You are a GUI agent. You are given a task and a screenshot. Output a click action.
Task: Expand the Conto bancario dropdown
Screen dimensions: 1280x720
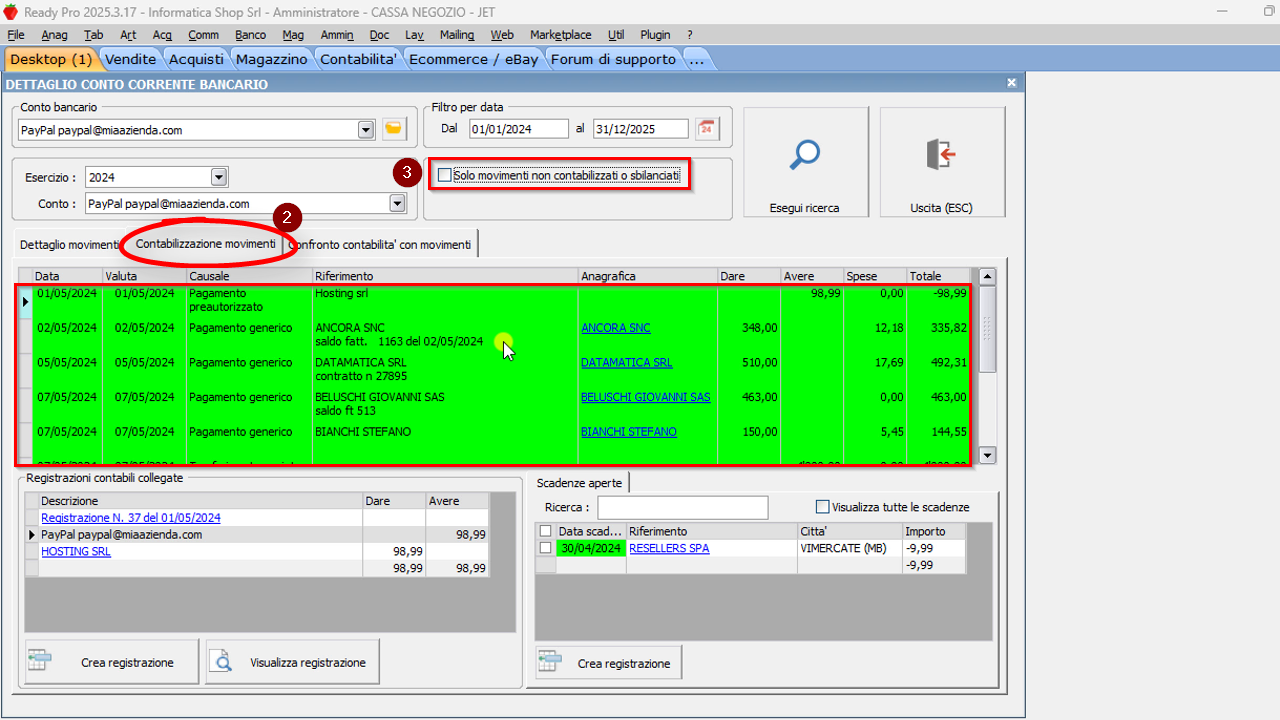pyautogui.click(x=365, y=129)
